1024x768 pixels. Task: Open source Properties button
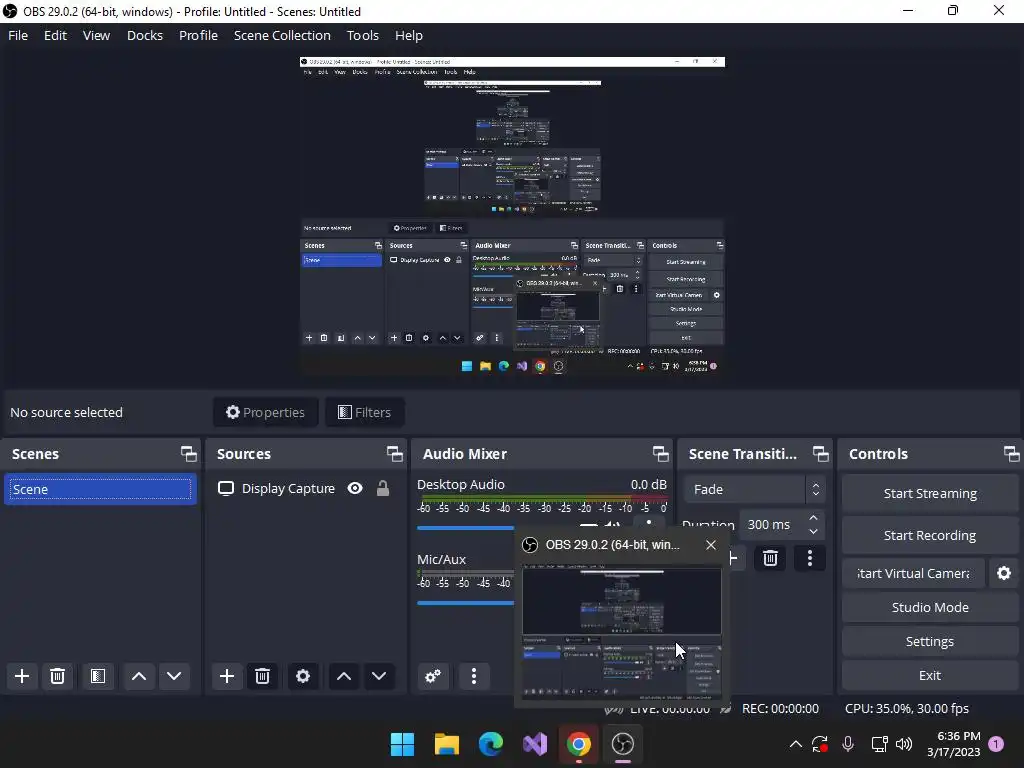coord(265,412)
